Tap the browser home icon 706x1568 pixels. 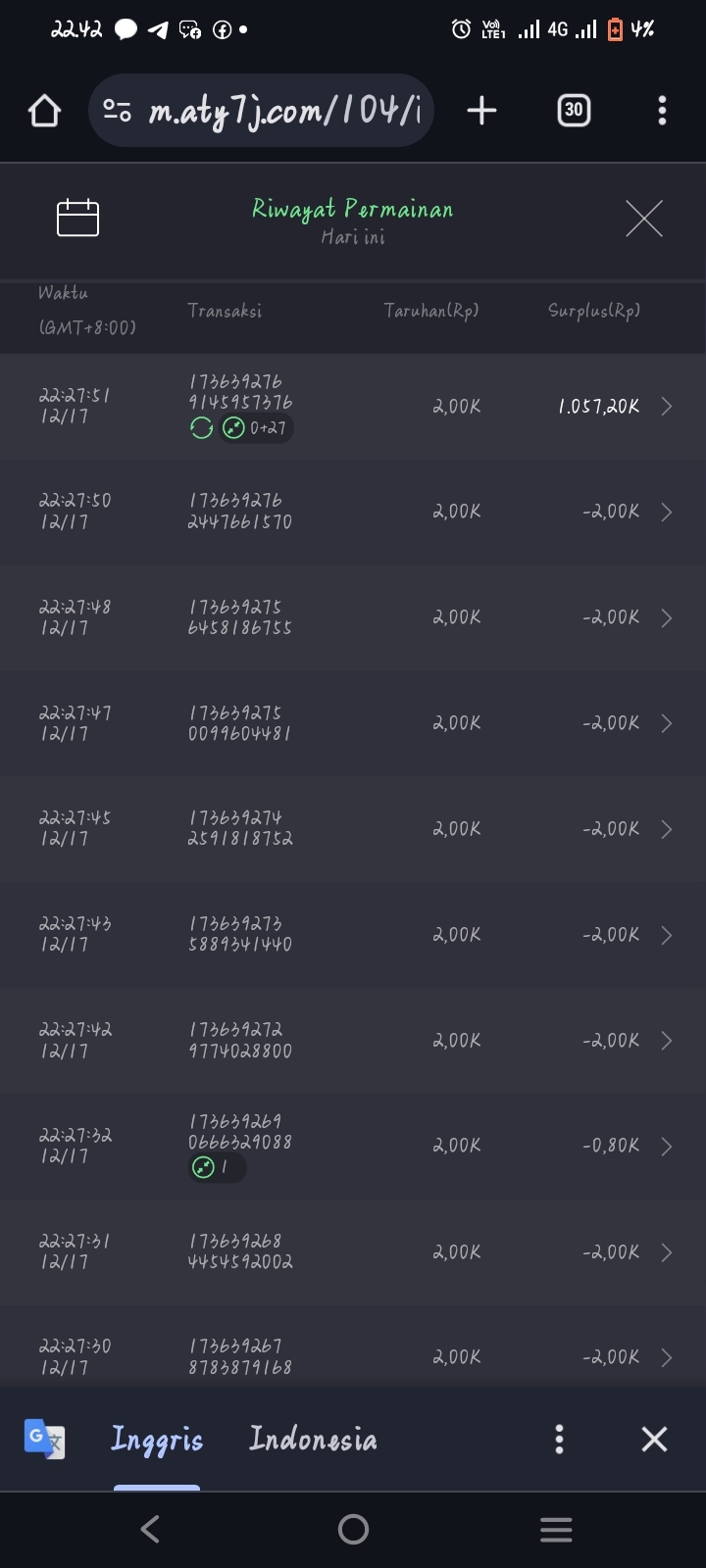pyautogui.click(x=45, y=111)
